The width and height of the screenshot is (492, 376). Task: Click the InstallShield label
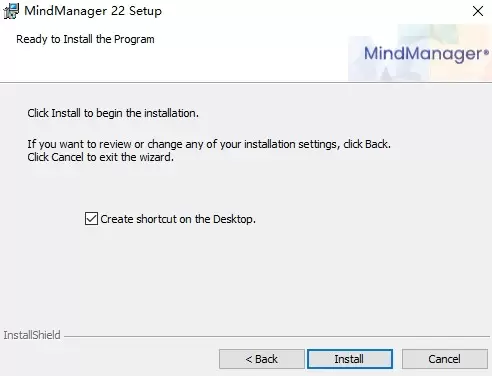pos(32,335)
